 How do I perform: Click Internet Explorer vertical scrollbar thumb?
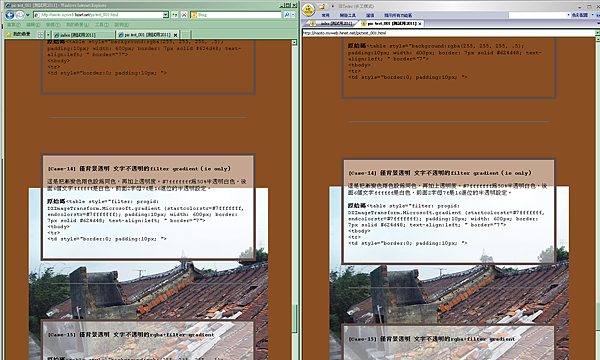tap(295, 318)
